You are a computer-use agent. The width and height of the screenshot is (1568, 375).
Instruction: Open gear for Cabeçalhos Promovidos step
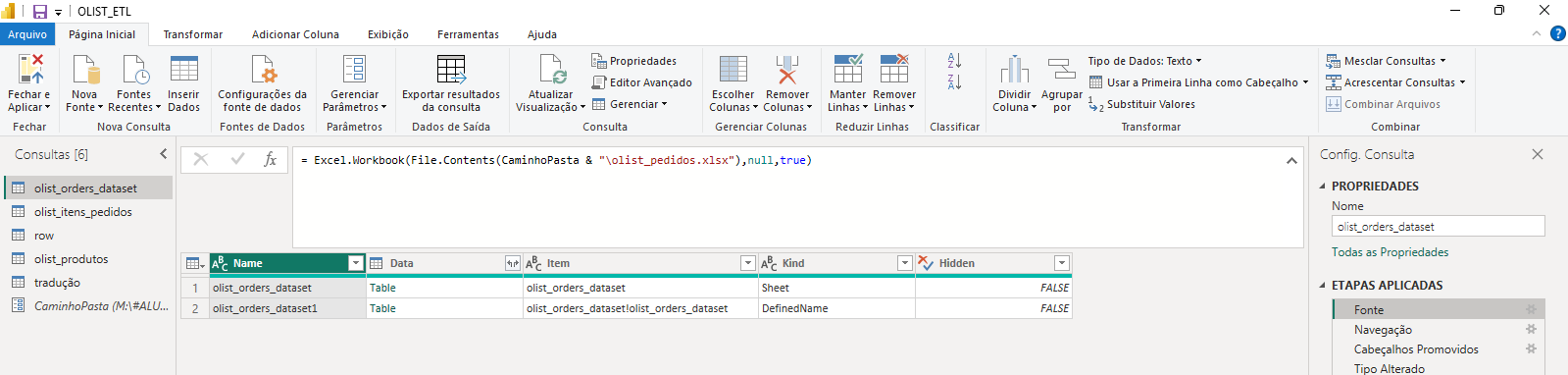(1531, 348)
